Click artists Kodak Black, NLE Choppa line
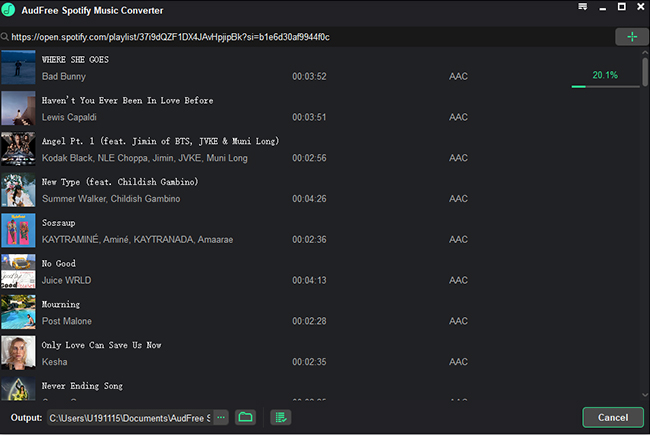The width and height of the screenshot is (650, 435). coord(144,158)
